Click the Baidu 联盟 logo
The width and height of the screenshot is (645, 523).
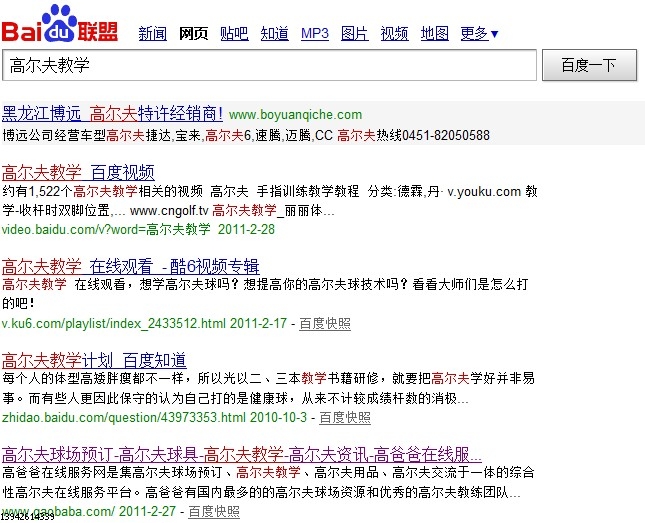pos(60,23)
